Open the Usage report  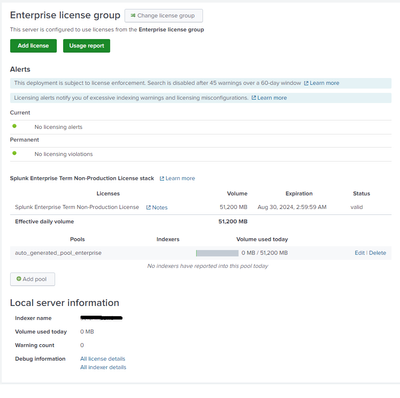click(87, 46)
